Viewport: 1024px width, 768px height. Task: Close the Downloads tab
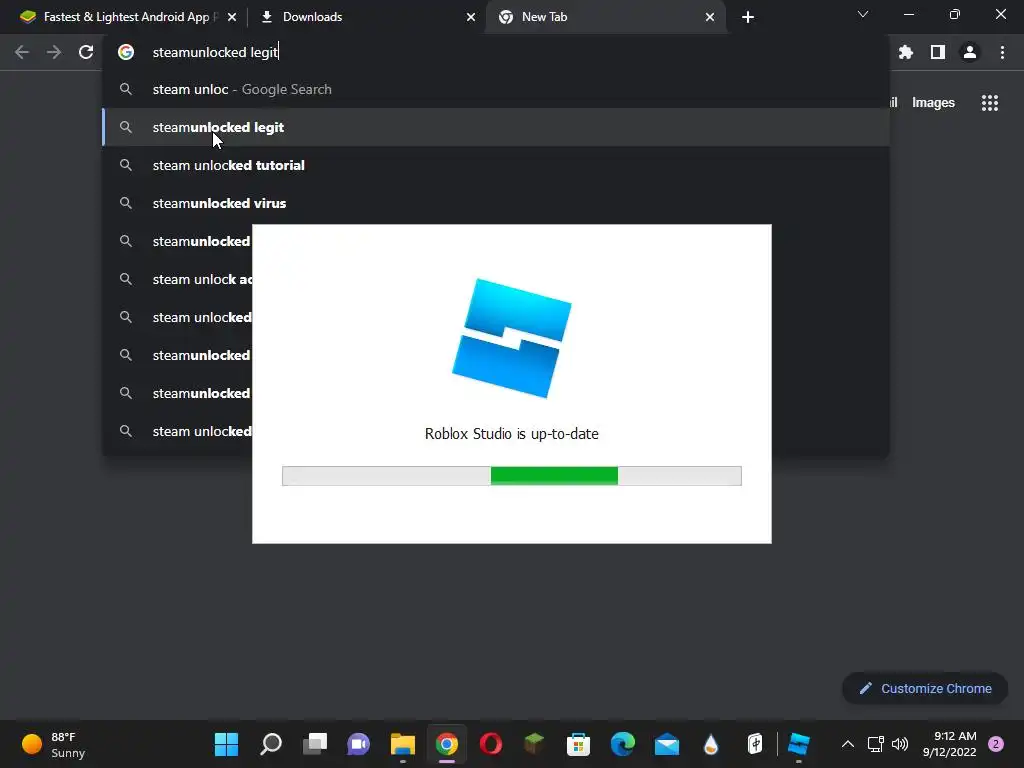point(471,17)
